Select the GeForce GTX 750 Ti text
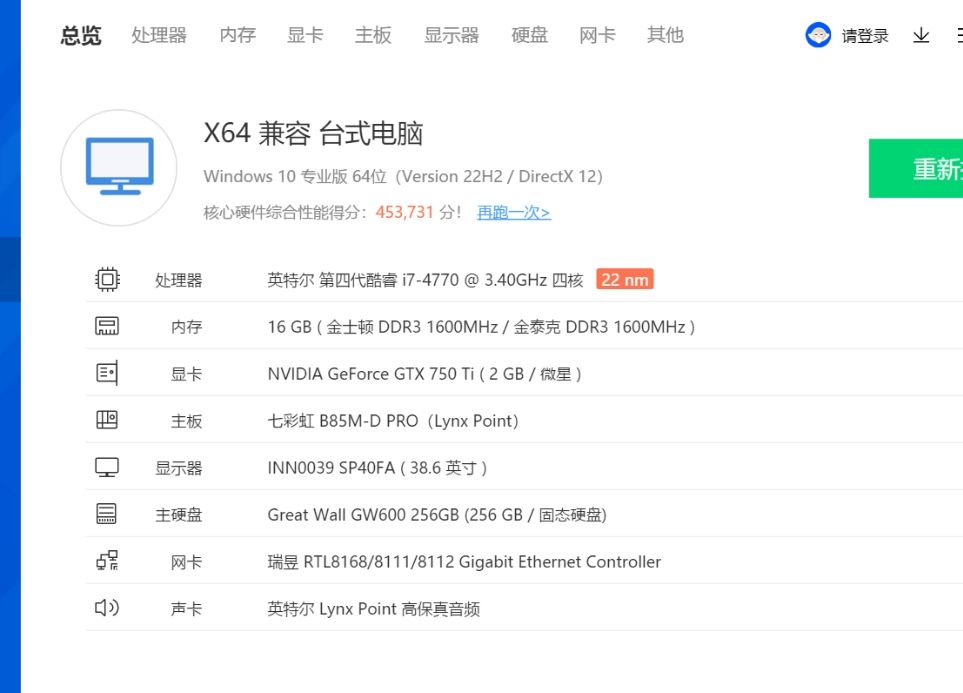Image resolution: width=963 pixels, height=693 pixels. 425,374
